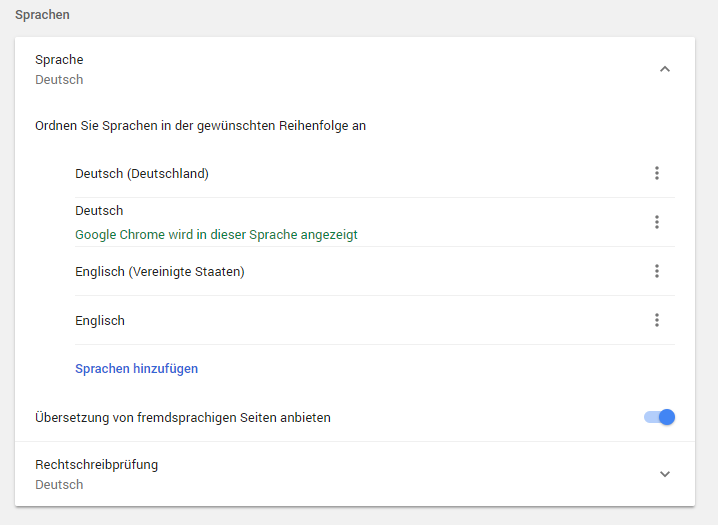Open the options menu for Deutsch (Deutschland)
The height and width of the screenshot is (525, 718).
657,173
